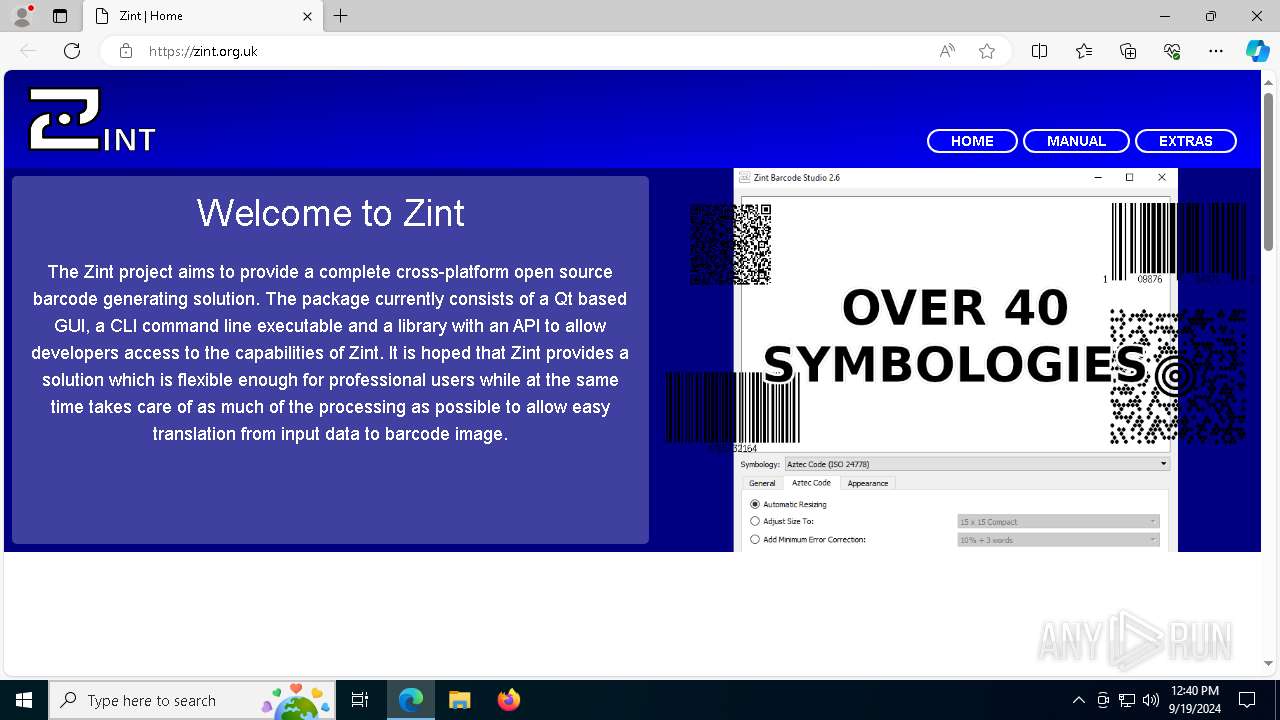Click the Welcome to Zint heading

(x=331, y=213)
